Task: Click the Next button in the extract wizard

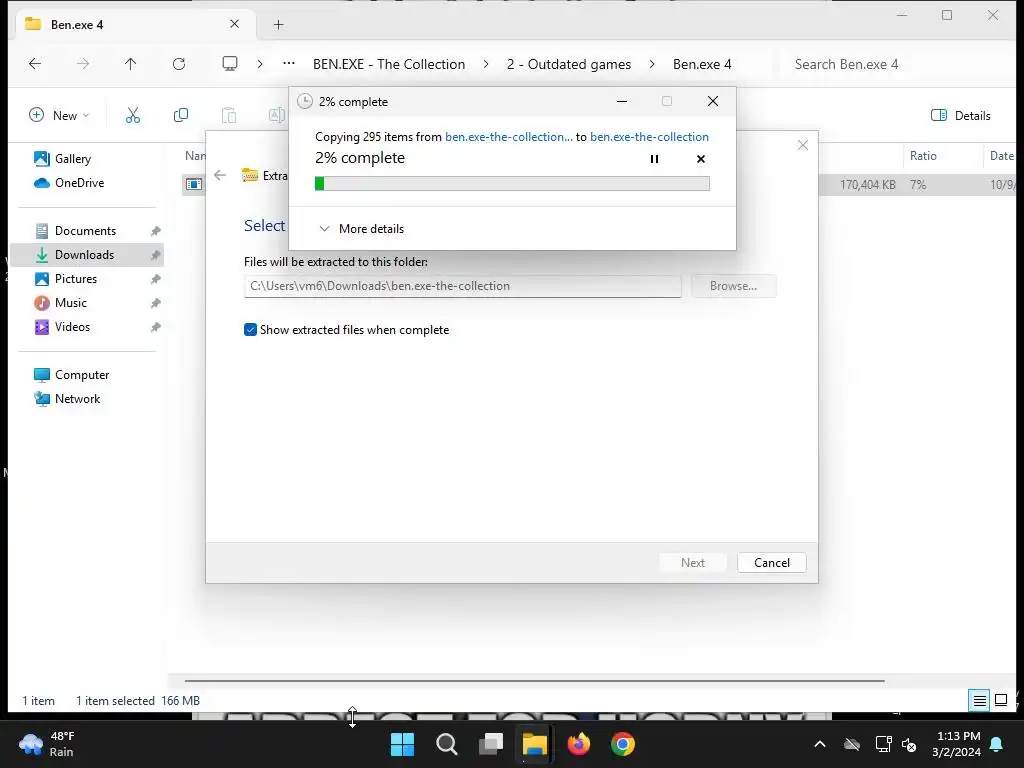Action: tap(693, 563)
